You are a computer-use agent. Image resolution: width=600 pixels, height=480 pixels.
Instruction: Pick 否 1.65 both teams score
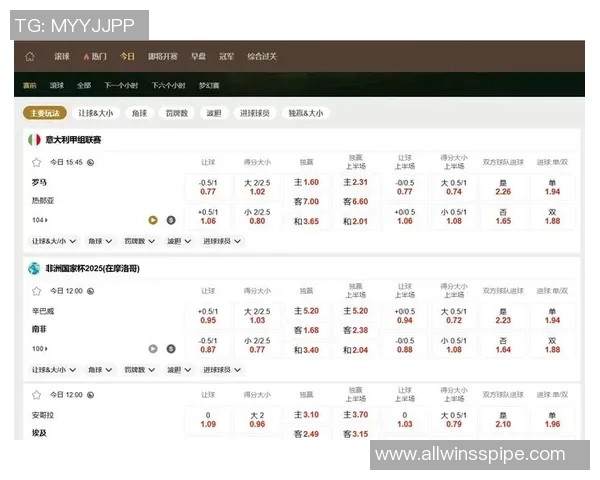503,217
